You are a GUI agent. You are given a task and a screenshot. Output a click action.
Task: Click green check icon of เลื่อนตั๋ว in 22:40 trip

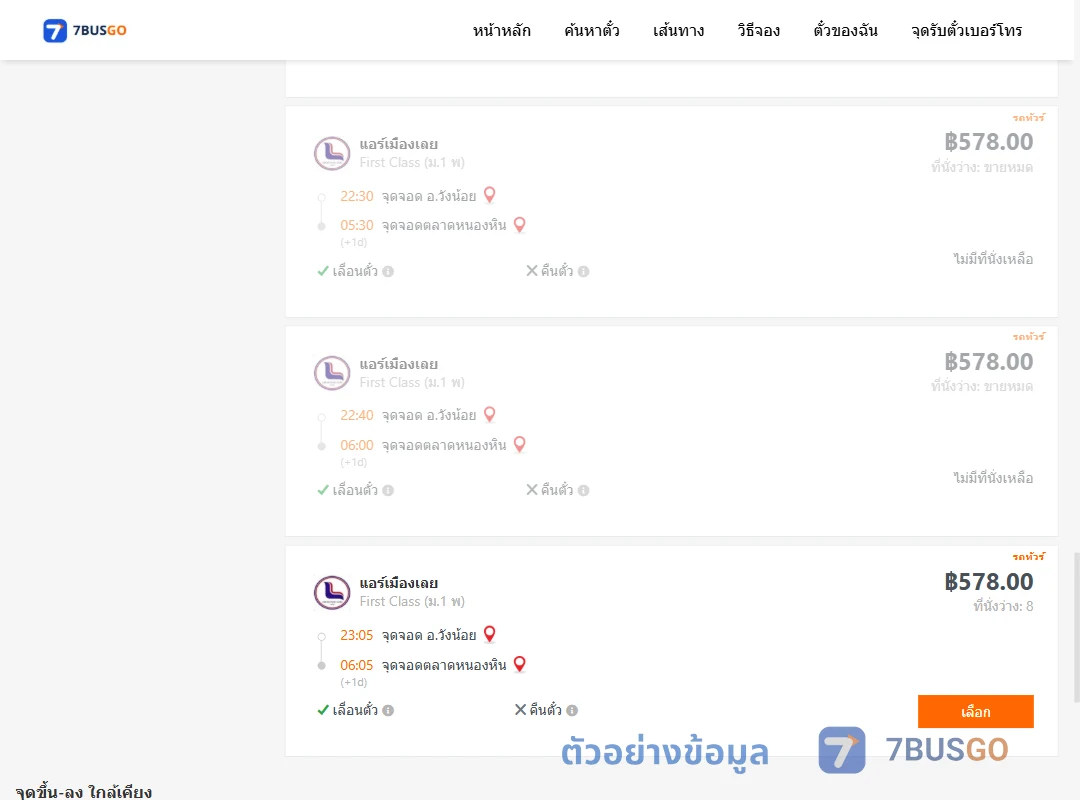(323, 490)
